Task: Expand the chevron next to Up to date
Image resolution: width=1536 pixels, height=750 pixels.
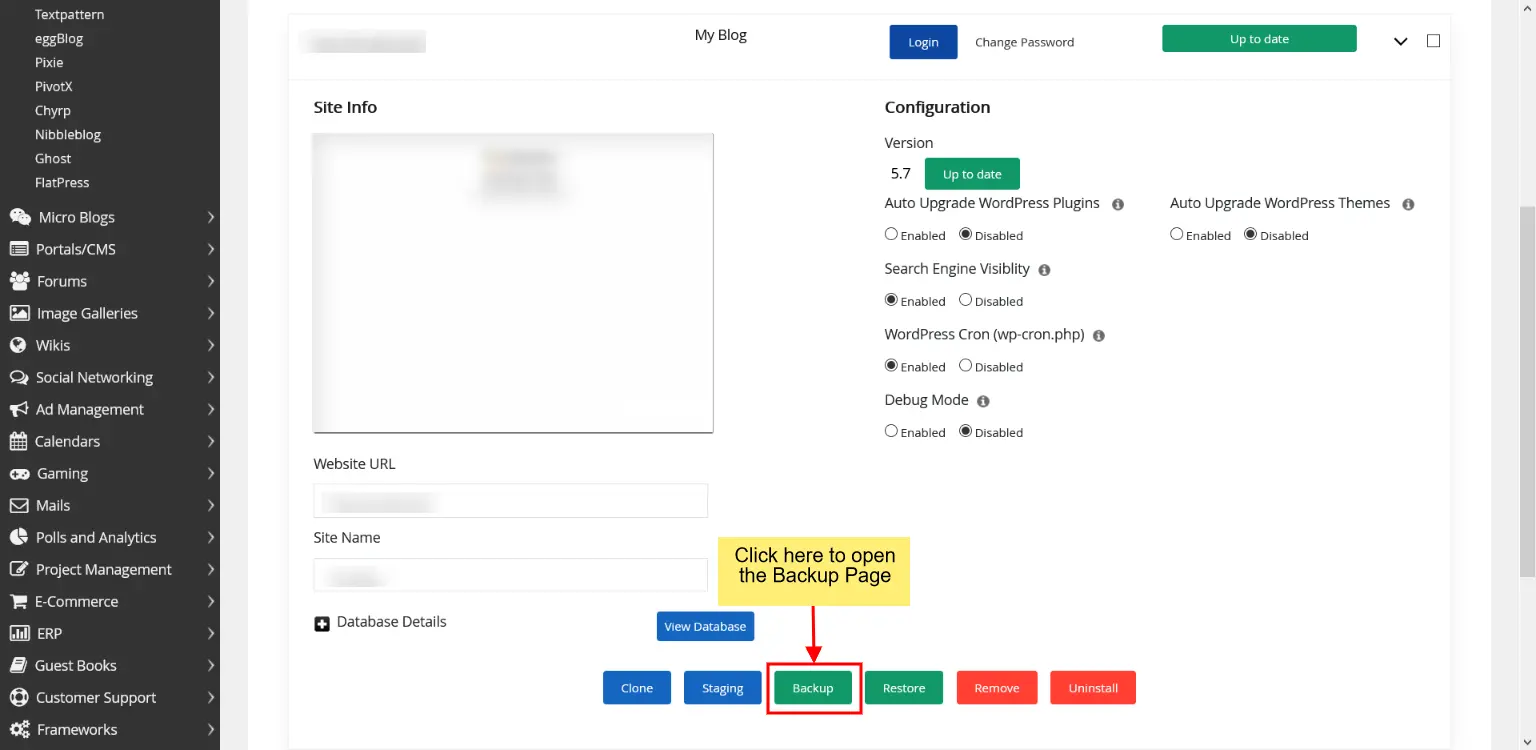Action: [x=1400, y=42]
